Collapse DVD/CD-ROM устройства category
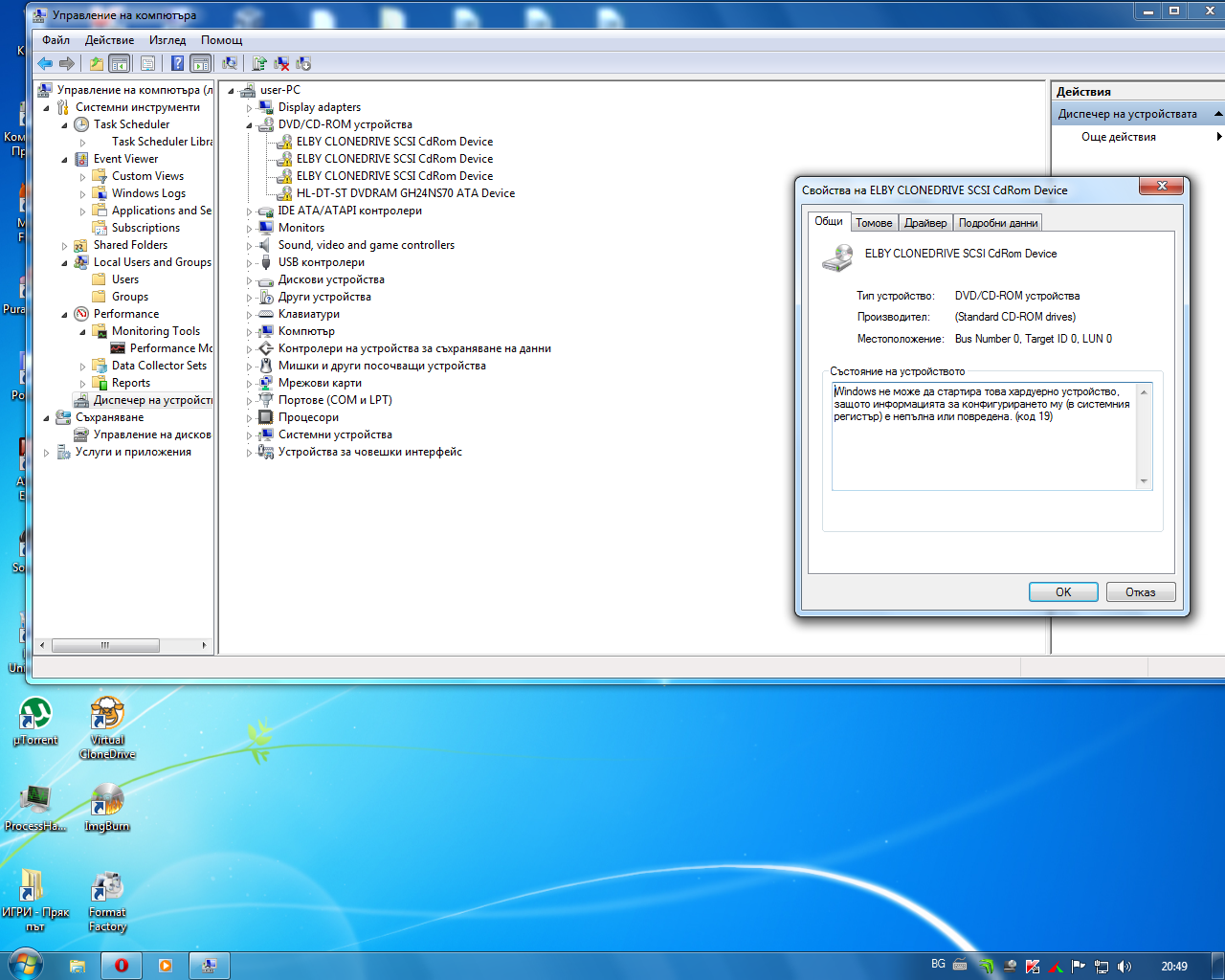Screen dimensions: 1225x980 [249, 125]
